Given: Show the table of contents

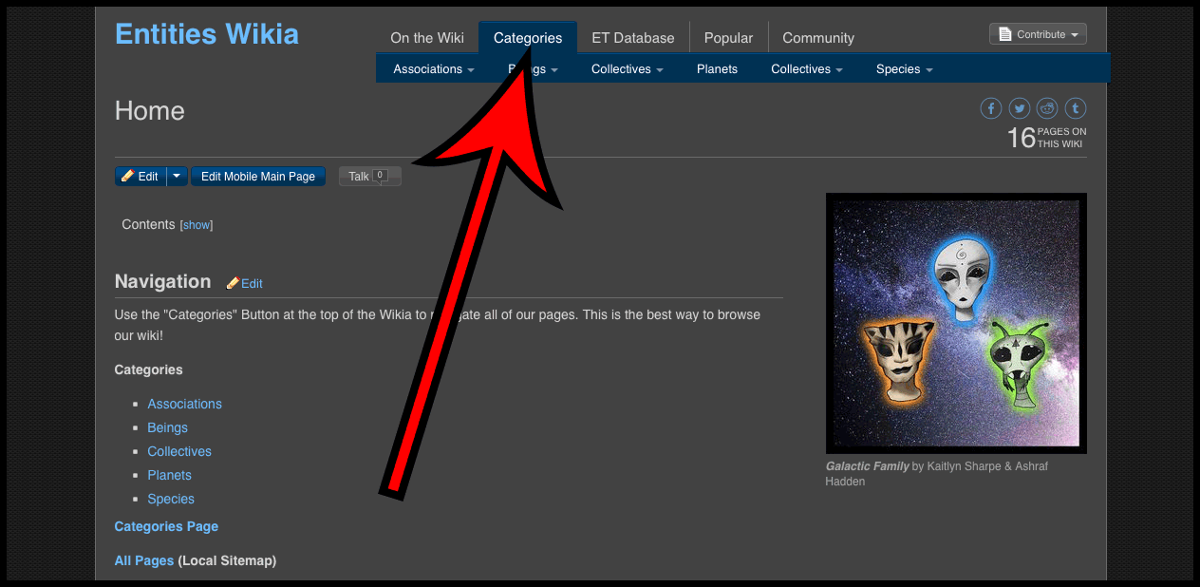Looking at the screenshot, I should [x=196, y=224].
